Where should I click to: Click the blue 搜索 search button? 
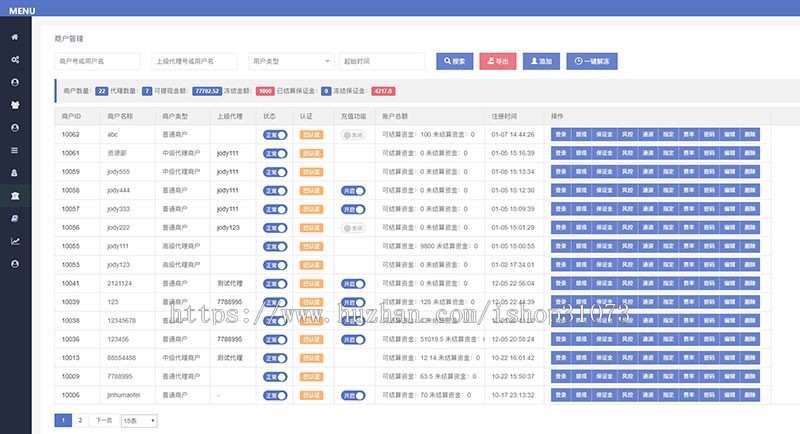pyautogui.click(x=453, y=61)
